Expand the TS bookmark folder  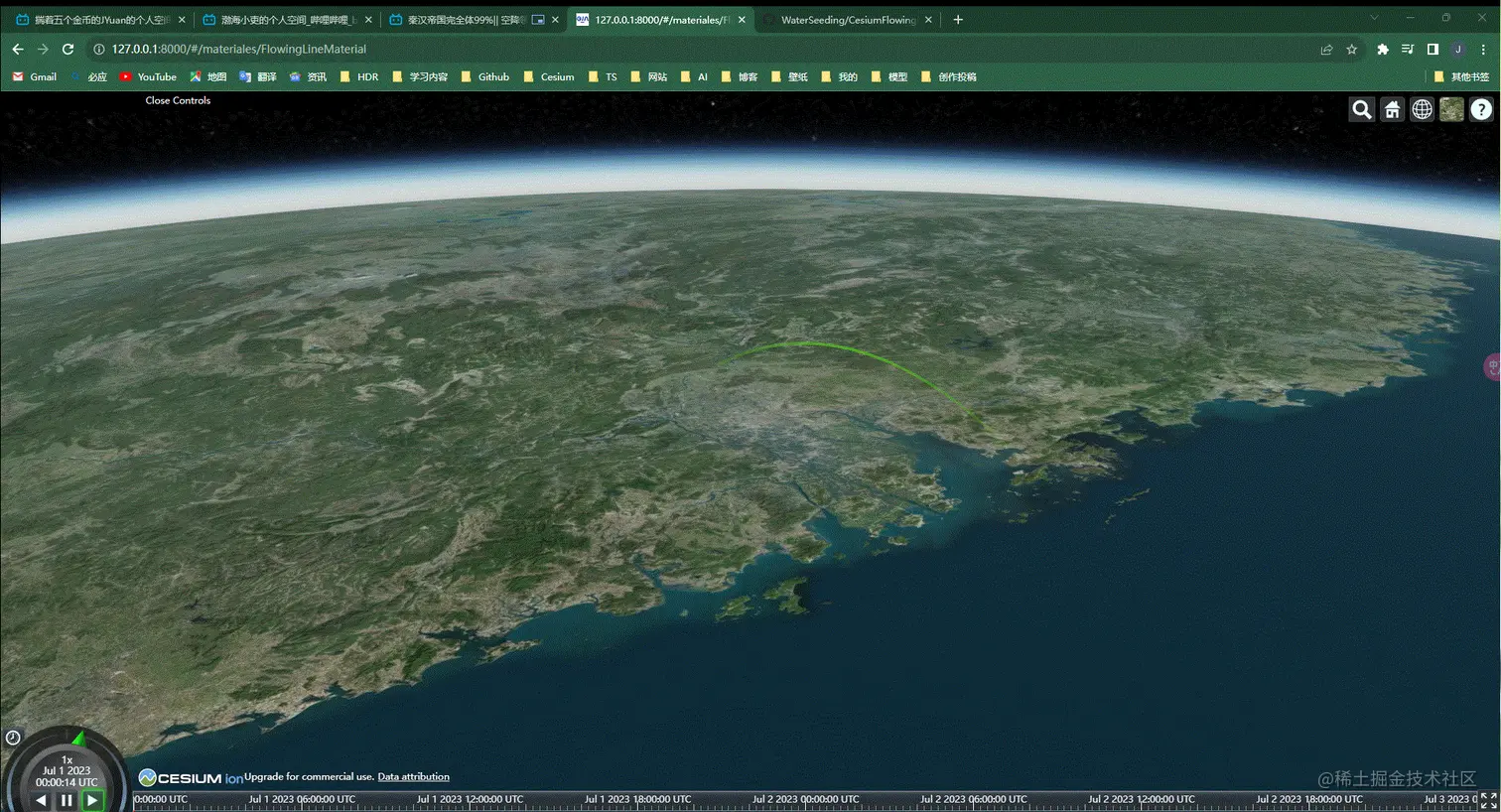pyautogui.click(x=603, y=76)
